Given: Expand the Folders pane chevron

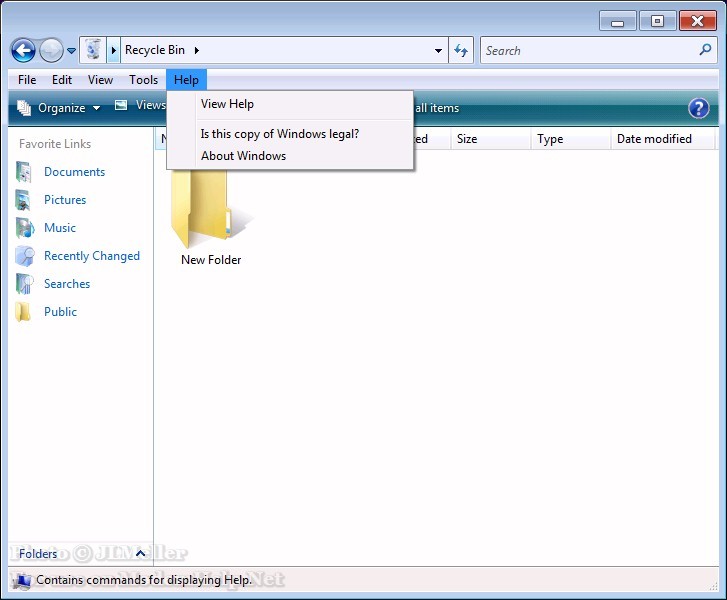Looking at the screenshot, I should click(140, 553).
